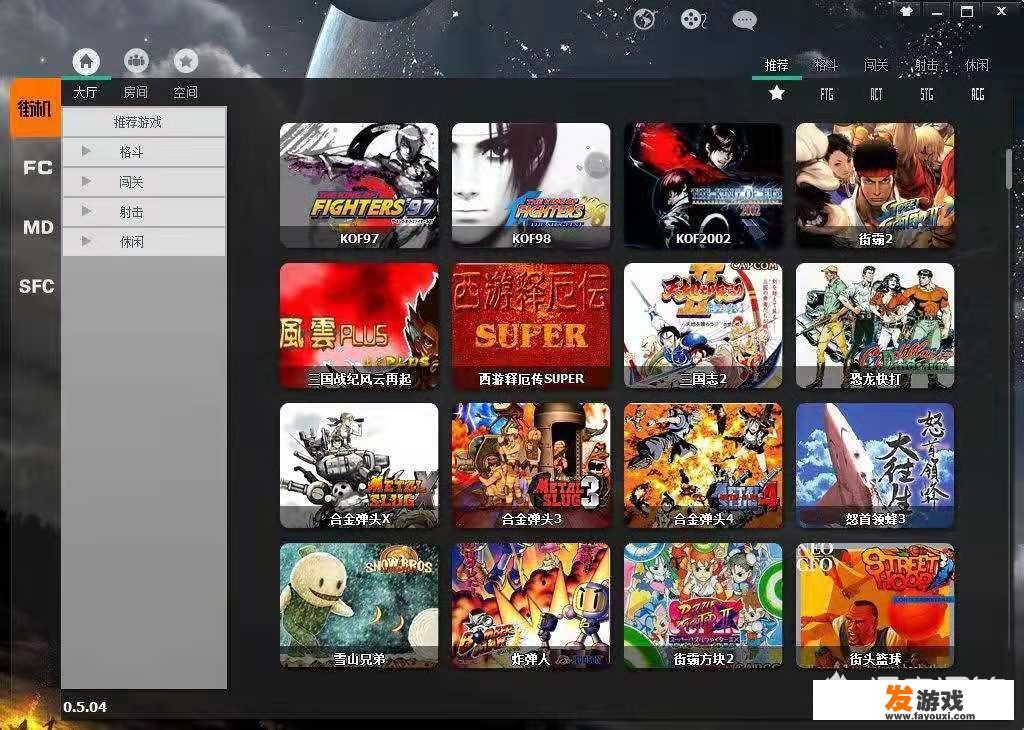Open the home lobby icon
1024x730 pixels.
[x=86, y=61]
